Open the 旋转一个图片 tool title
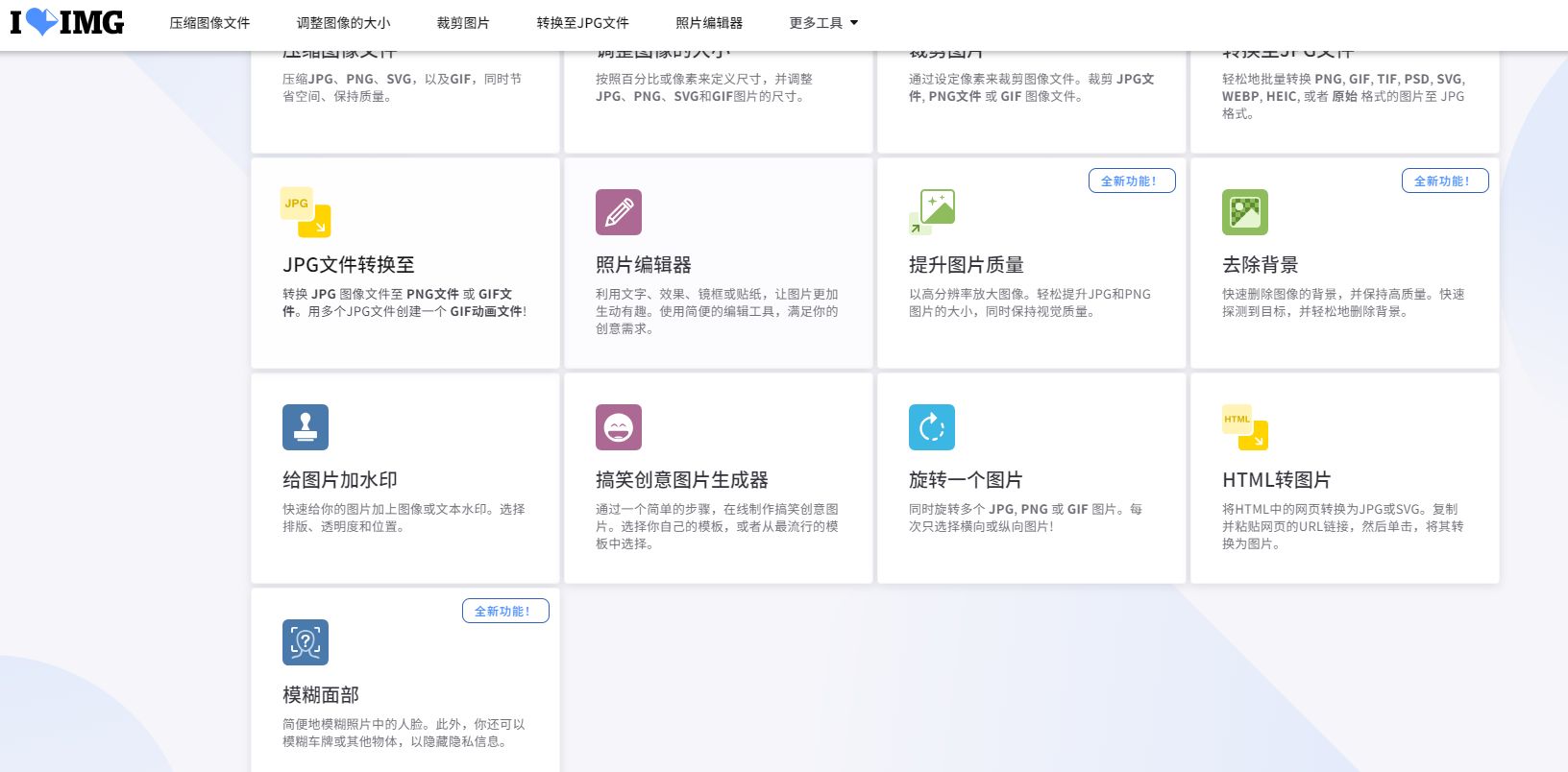1568x772 pixels. pyautogui.click(x=966, y=480)
